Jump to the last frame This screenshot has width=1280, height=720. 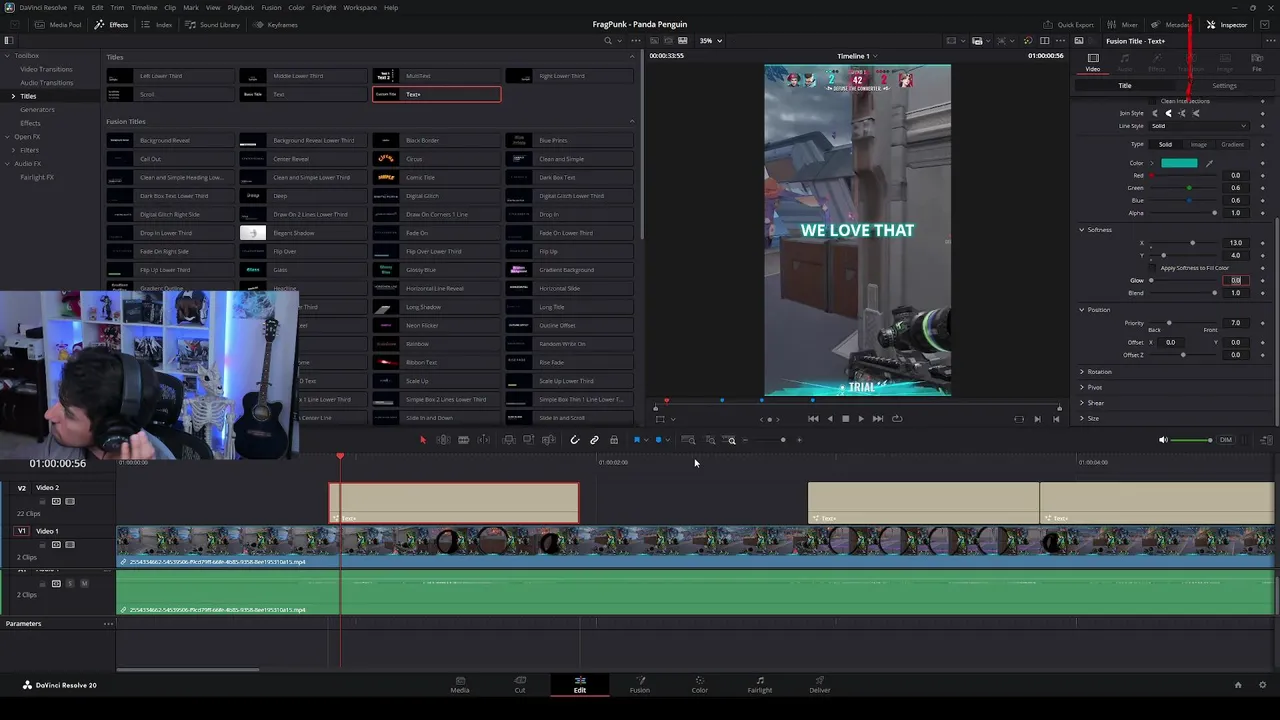[878, 419]
